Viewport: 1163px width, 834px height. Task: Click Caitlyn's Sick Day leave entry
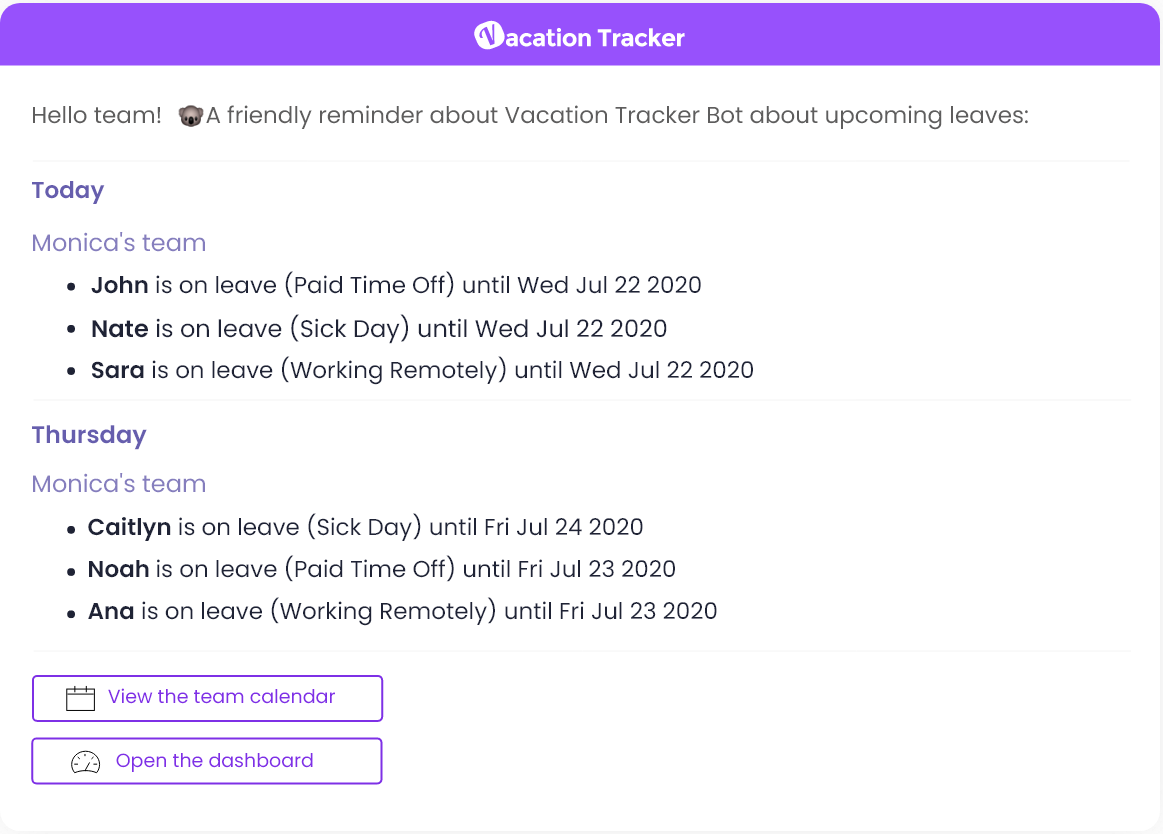(x=365, y=528)
